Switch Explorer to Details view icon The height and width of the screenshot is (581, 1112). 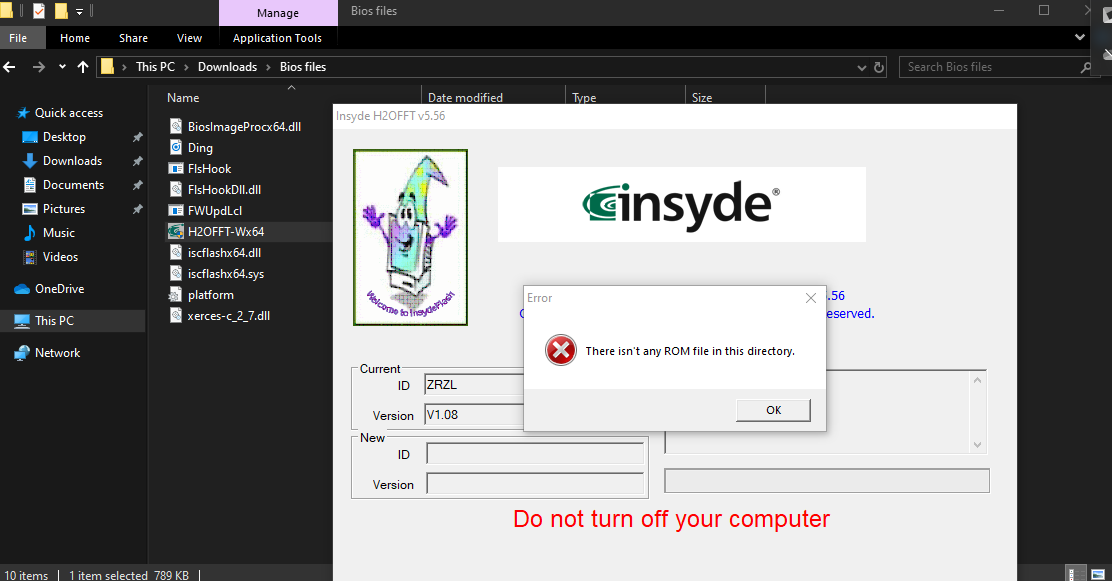coord(1077,574)
